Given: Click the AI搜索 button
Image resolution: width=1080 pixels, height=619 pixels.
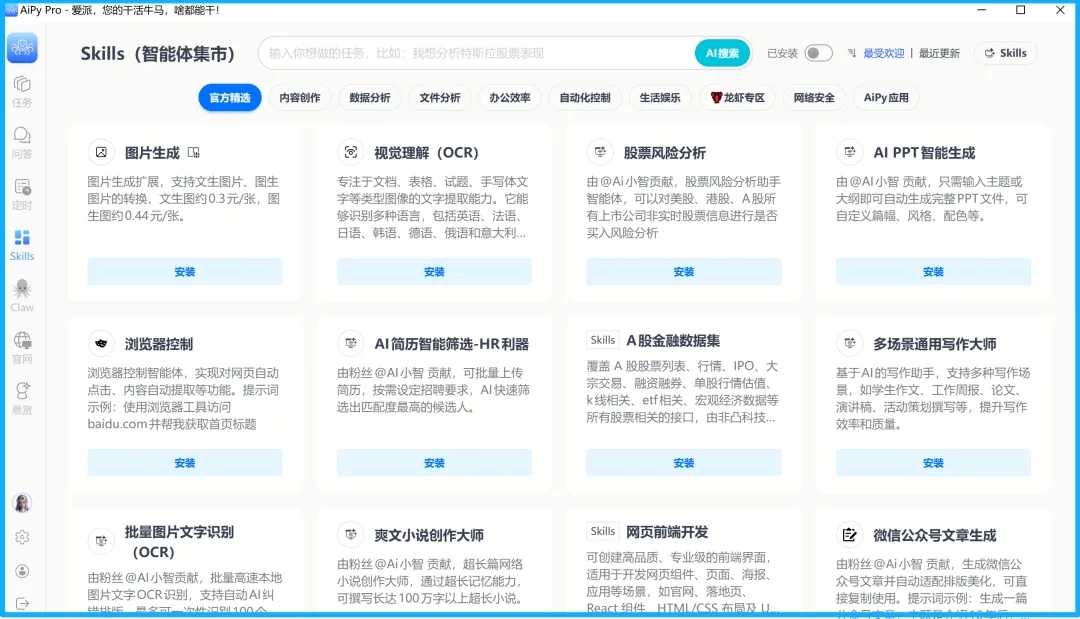Looking at the screenshot, I should pyautogui.click(x=722, y=53).
